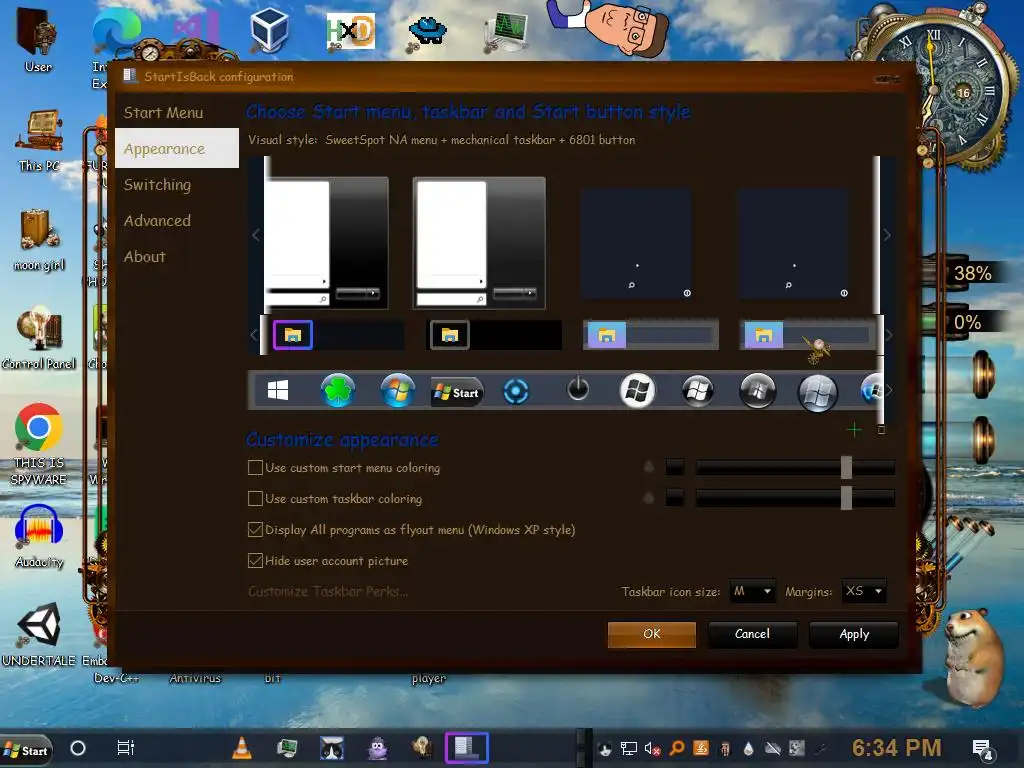The image size is (1024, 768).
Task: Enable Use custom taskbar coloring
Action: [255, 498]
